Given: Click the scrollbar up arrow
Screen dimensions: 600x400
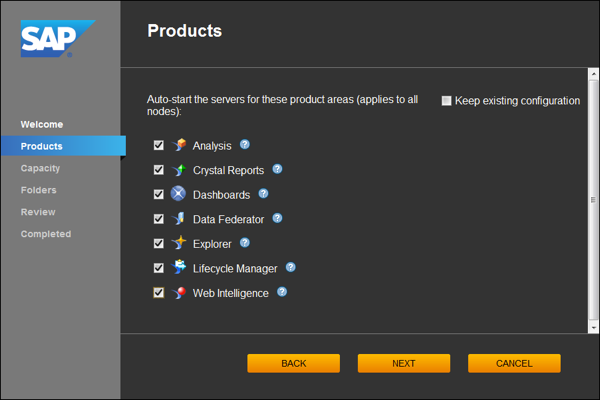Looking at the screenshot, I should [593, 73].
